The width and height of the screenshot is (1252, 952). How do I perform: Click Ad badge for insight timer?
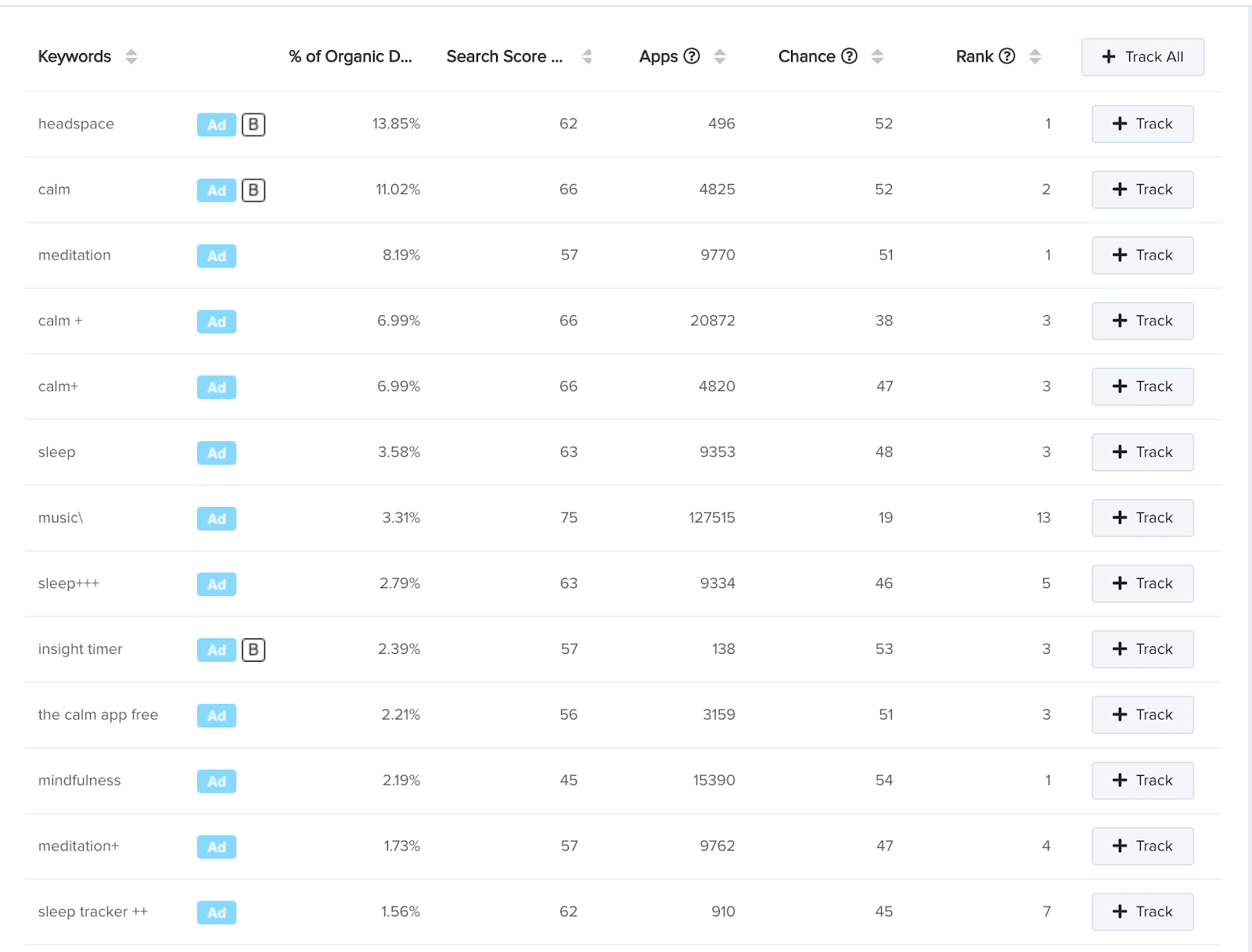tap(217, 650)
